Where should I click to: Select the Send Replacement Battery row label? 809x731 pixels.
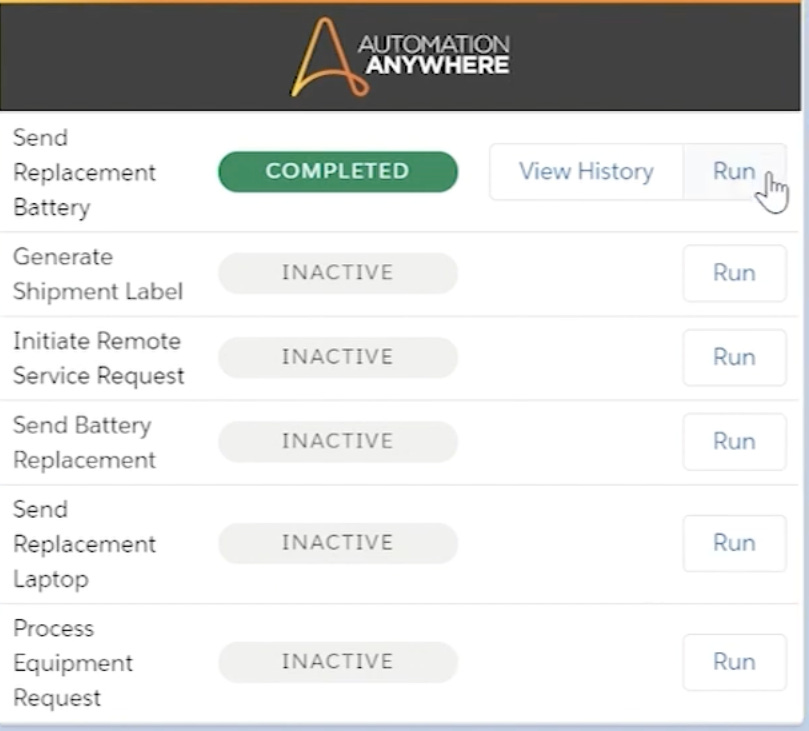84,171
